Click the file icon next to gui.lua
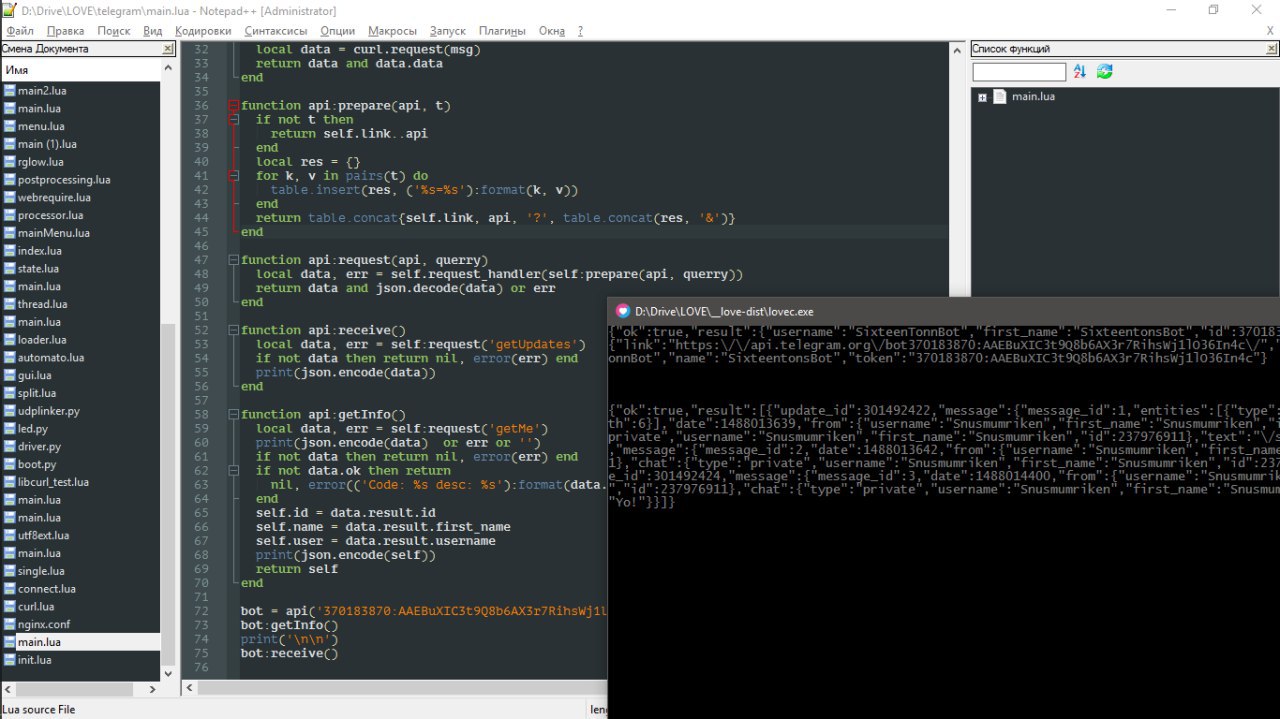The width and height of the screenshot is (1280, 719). 10,375
